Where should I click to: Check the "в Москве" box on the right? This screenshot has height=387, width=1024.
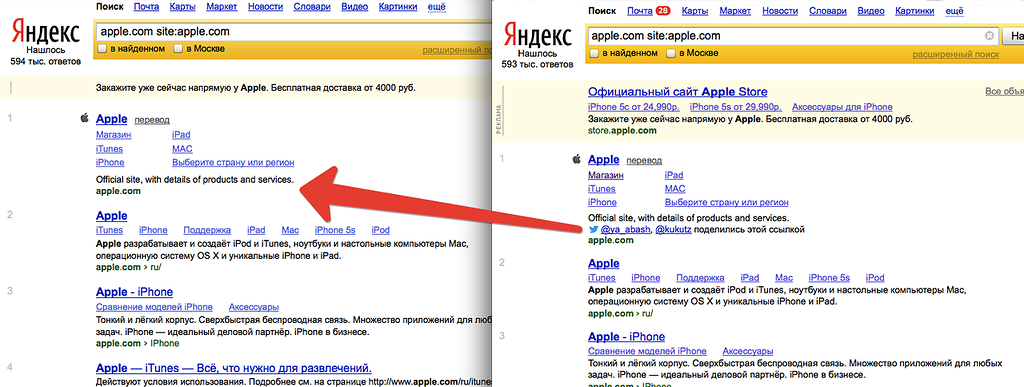pos(670,54)
